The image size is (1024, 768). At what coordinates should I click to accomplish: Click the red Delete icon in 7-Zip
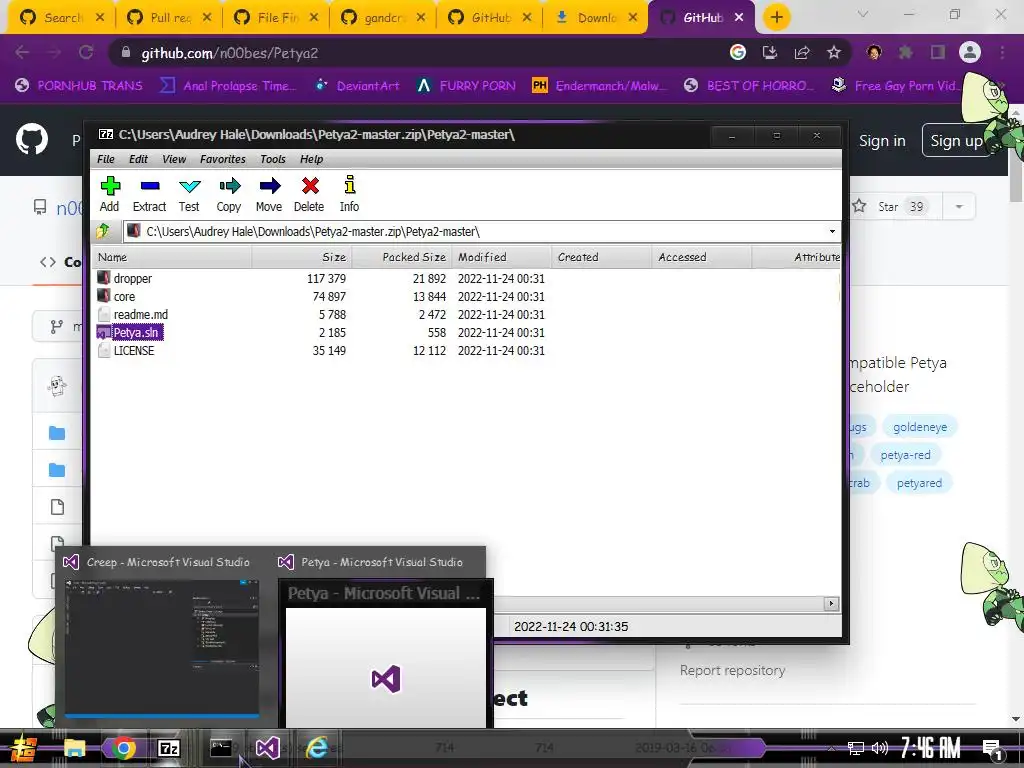pyautogui.click(x=309, y=194)
